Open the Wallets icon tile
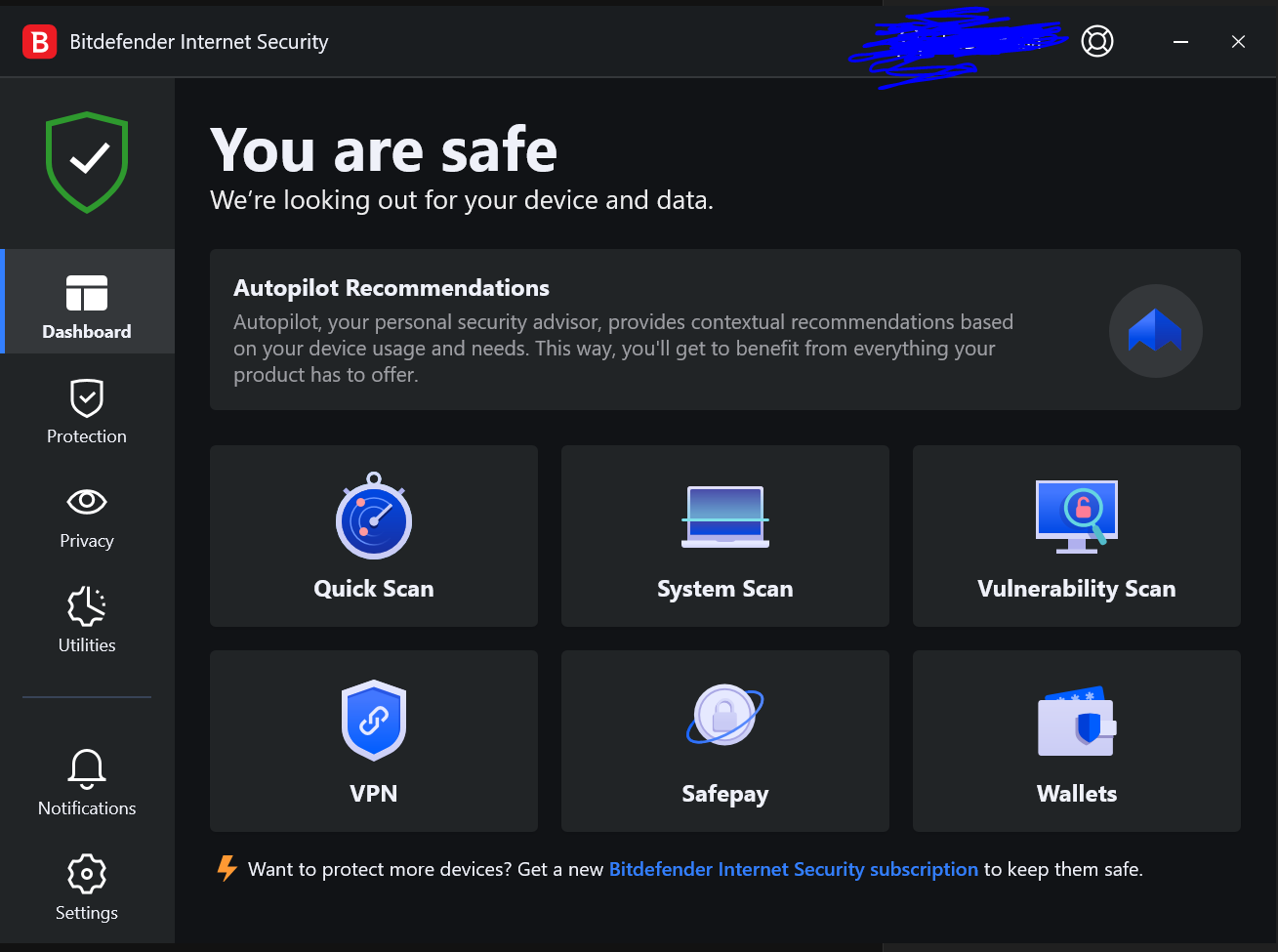The height and width of the screenshot is (952, 1278). click(1077, 722)
